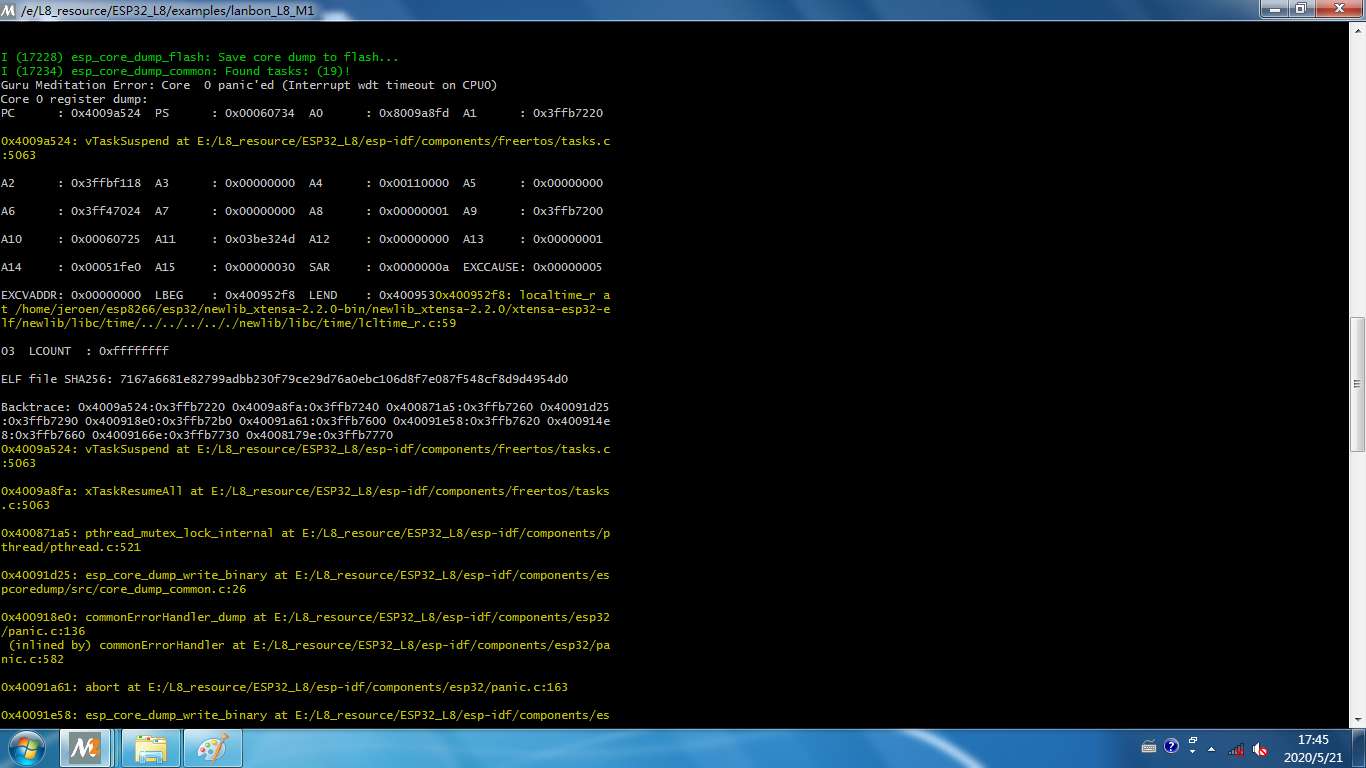
Task: Click the pthread.c:521 backtrace entry
Action: [x=300, y=540]
